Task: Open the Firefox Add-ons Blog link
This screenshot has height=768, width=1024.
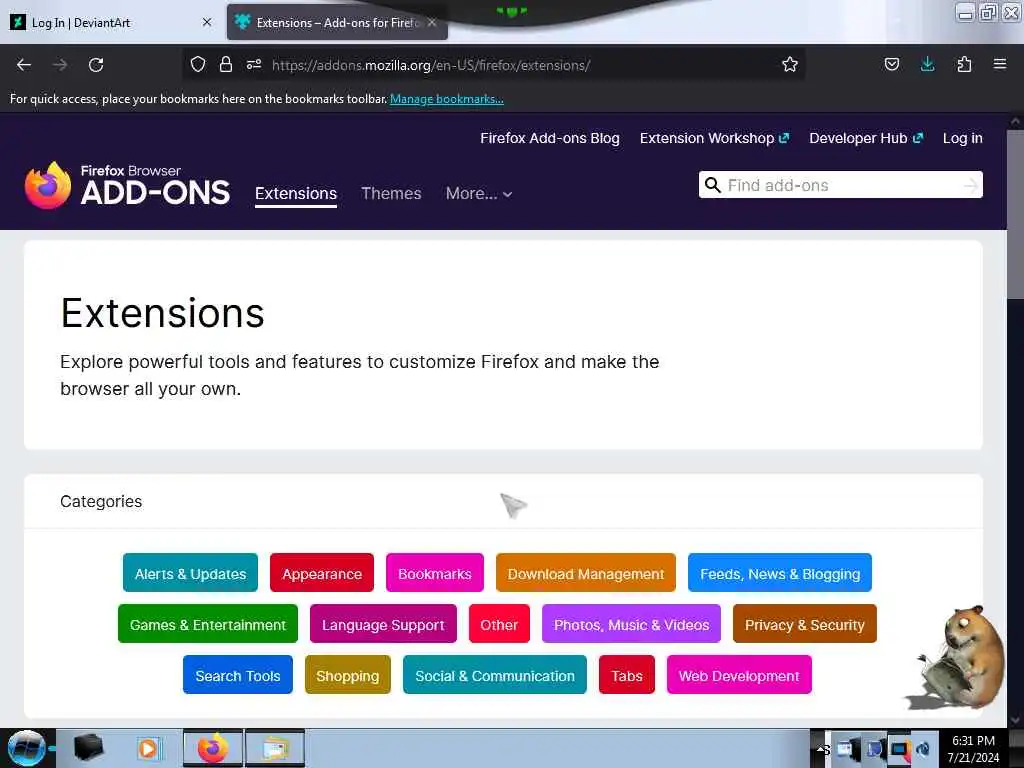Action: point(550,138)
